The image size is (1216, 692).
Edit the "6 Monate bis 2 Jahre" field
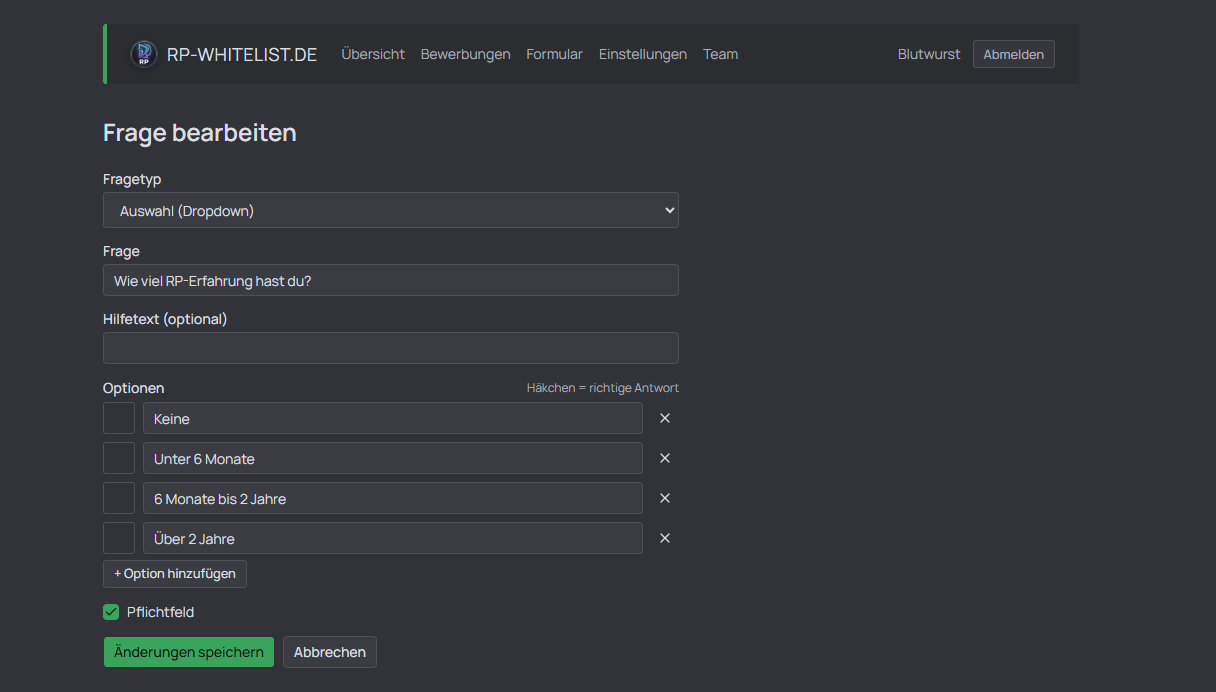[x=393, y=498]
